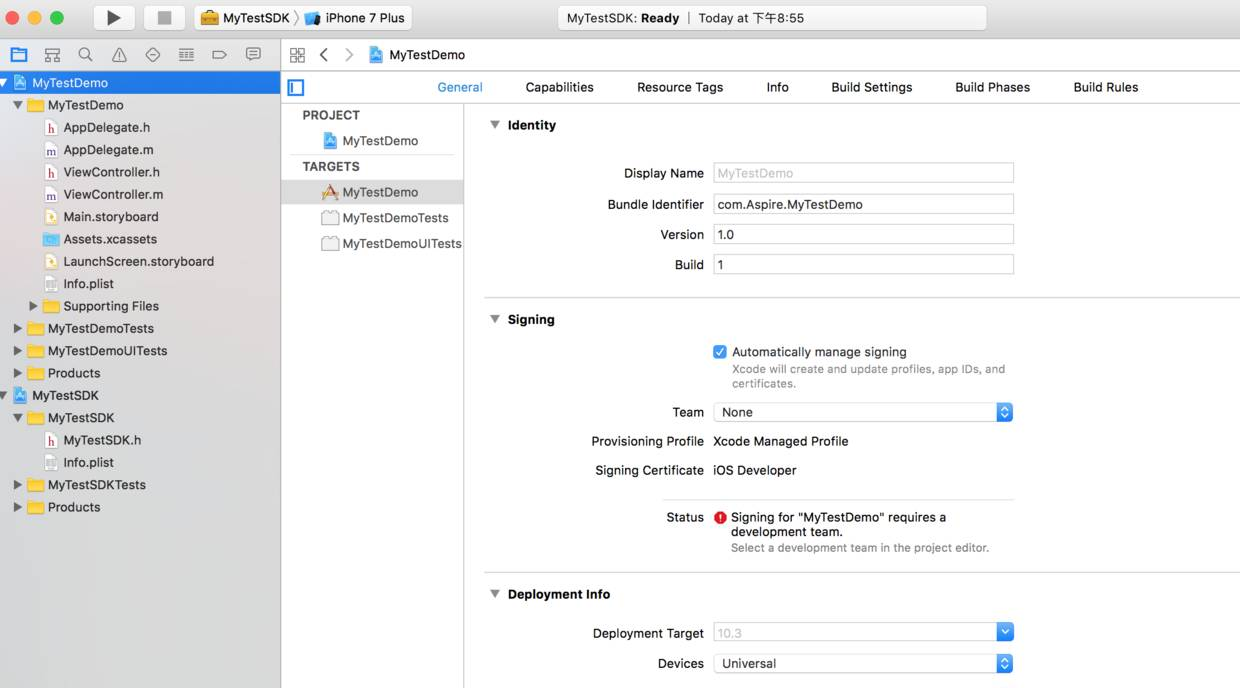Choose iPhone 7 Plus run destination
This screenshot has height=688, width=1240.
click(x=355, y=18)
